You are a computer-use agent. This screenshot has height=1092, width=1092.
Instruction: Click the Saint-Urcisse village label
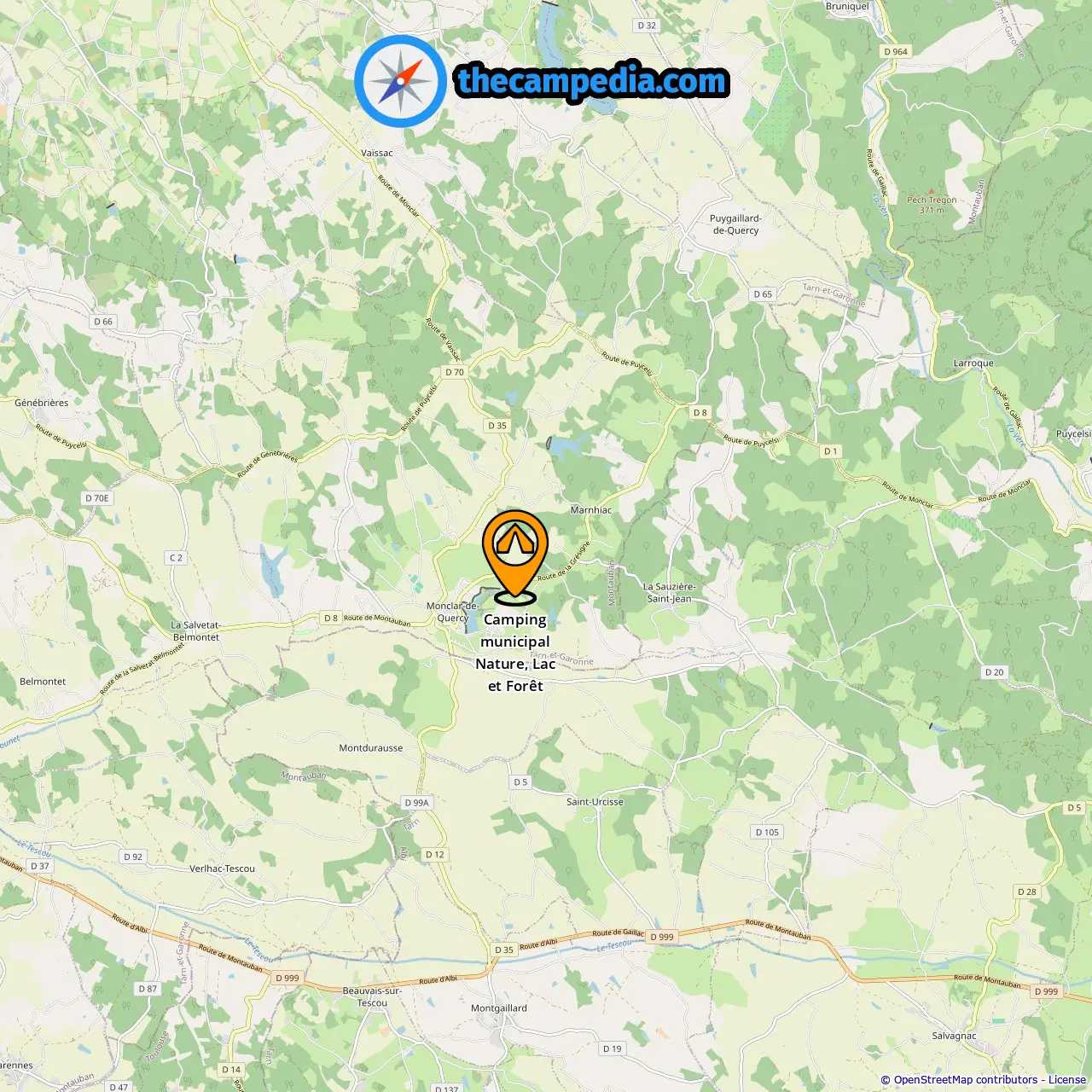coord(595,801)
